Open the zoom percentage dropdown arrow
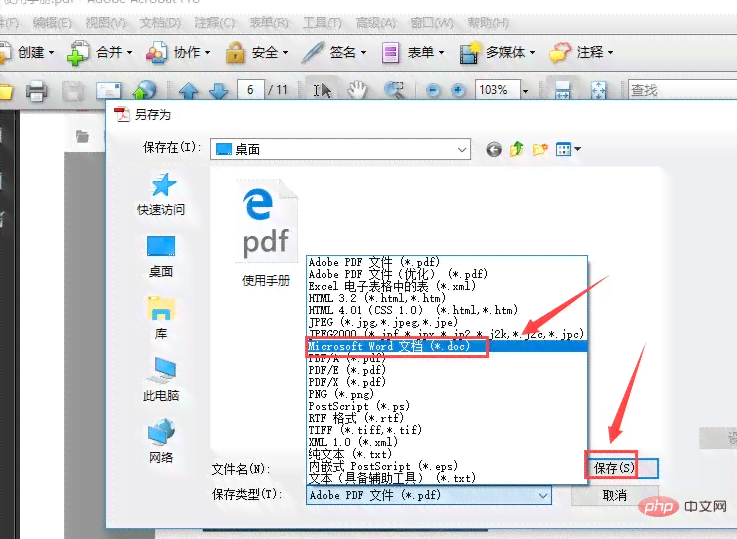Screen dimensions: 737x539 pos(525,90)
